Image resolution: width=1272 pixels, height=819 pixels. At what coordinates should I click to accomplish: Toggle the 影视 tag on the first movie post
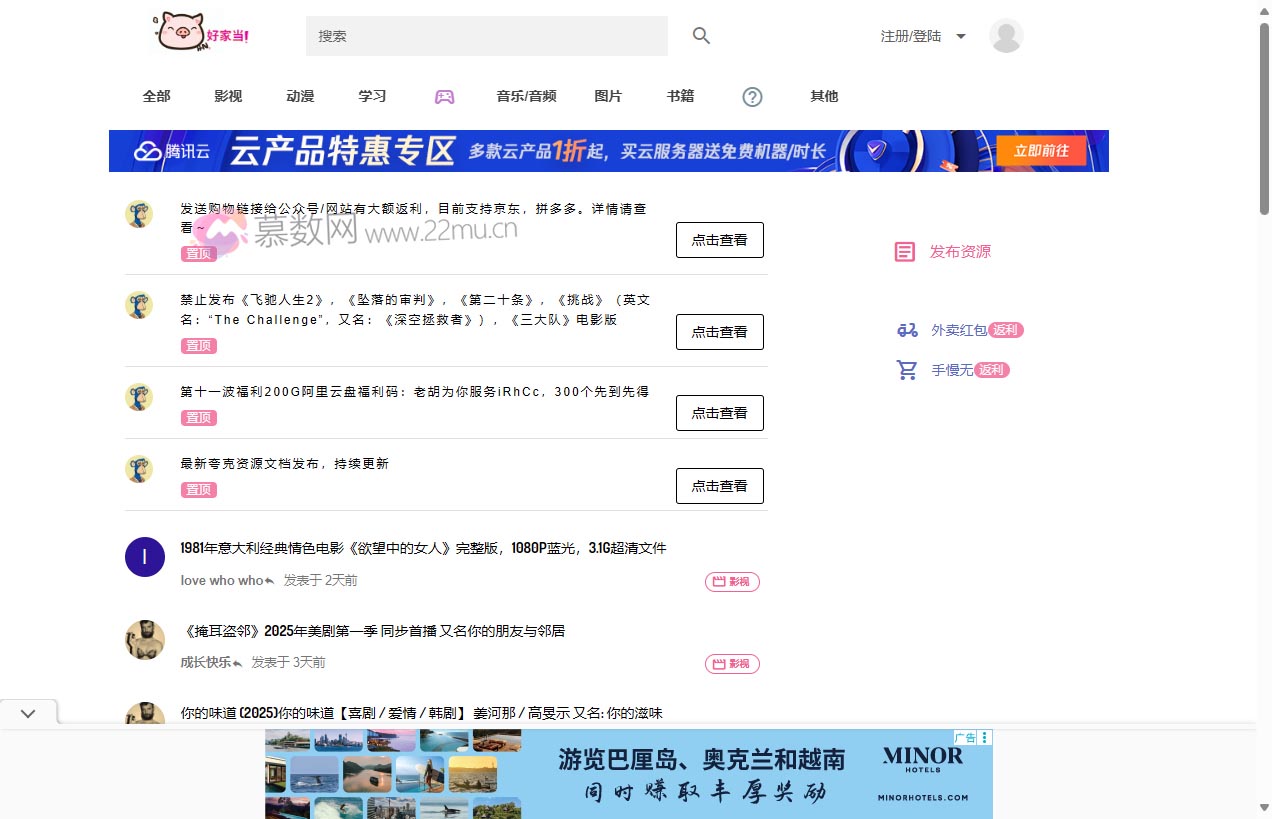(732, 581)
